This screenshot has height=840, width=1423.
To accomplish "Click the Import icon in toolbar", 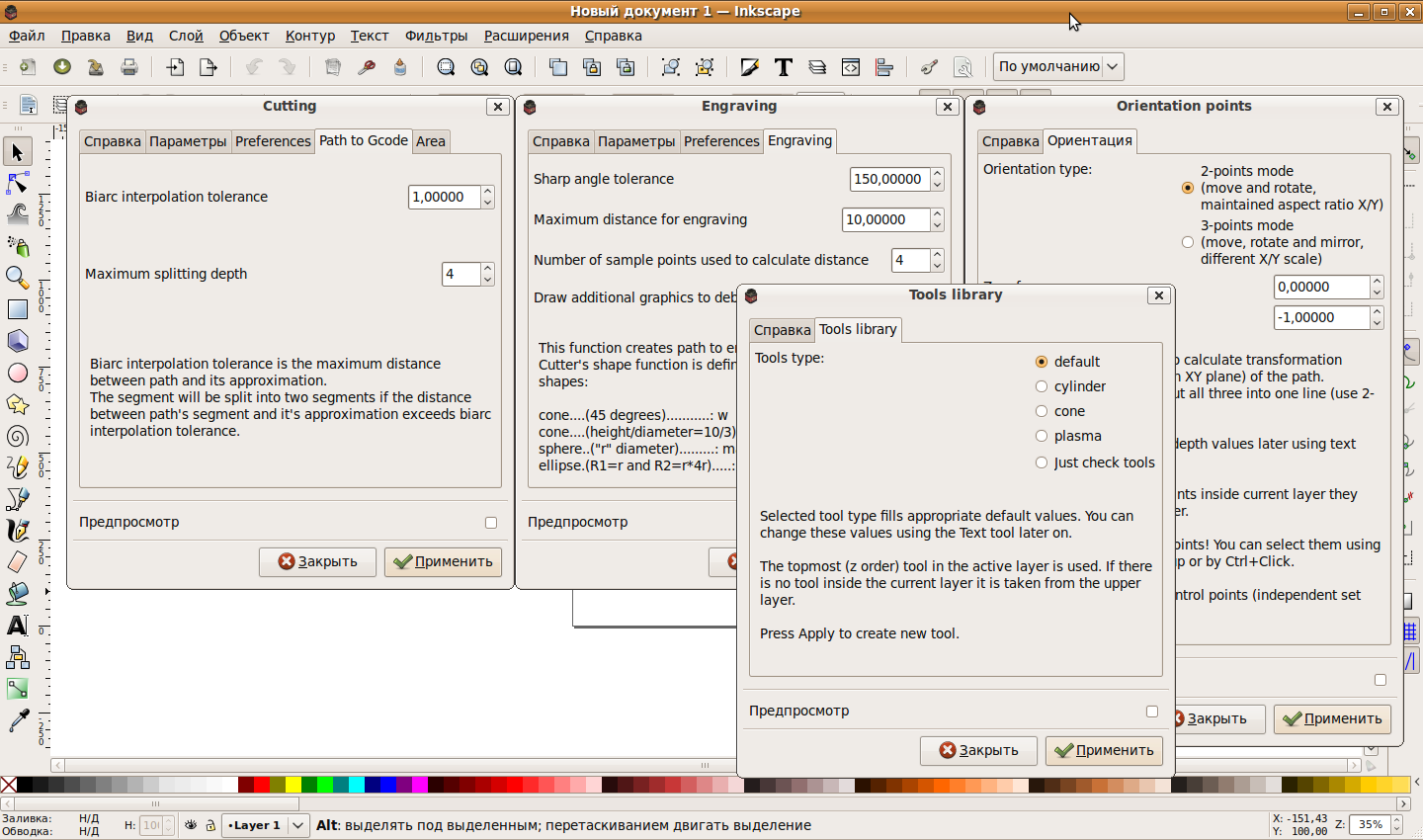I will (x=176, y=67).
